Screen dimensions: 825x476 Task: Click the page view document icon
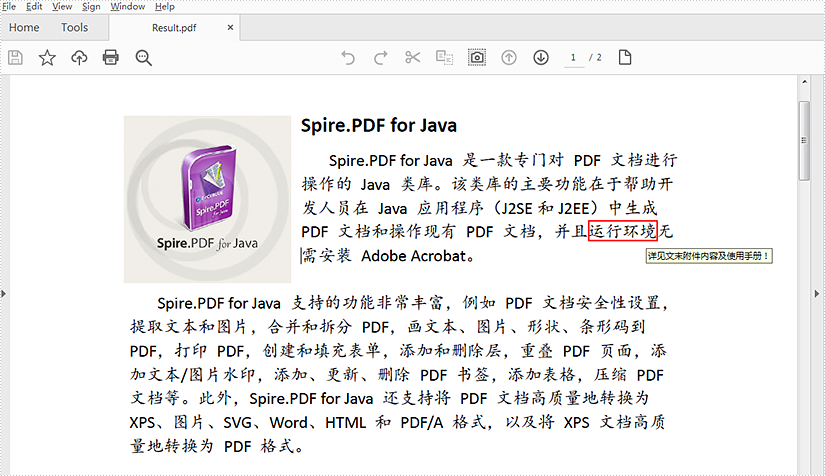625,57
